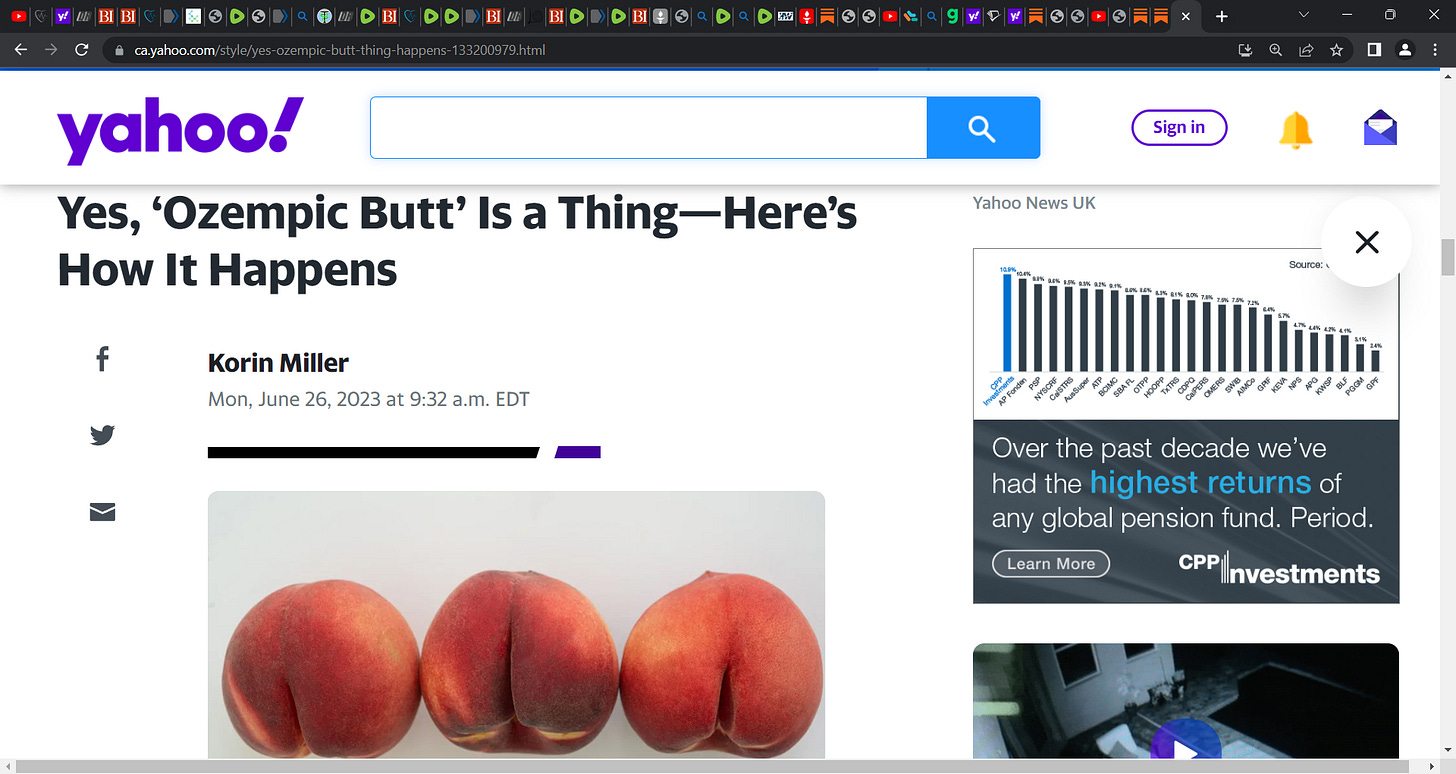Open the CPP pension returns chart ad
The image size is (1456, 774).
coord(1186,333)
